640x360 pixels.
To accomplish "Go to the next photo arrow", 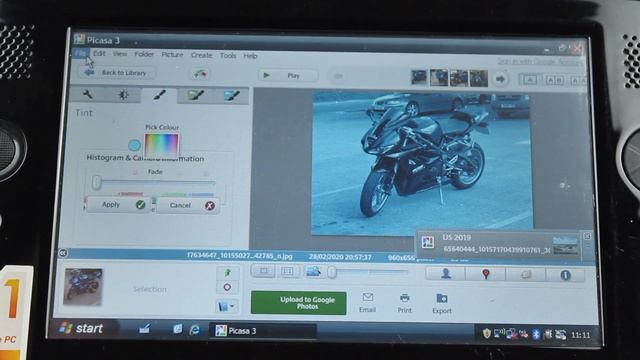I will point(500,78).
